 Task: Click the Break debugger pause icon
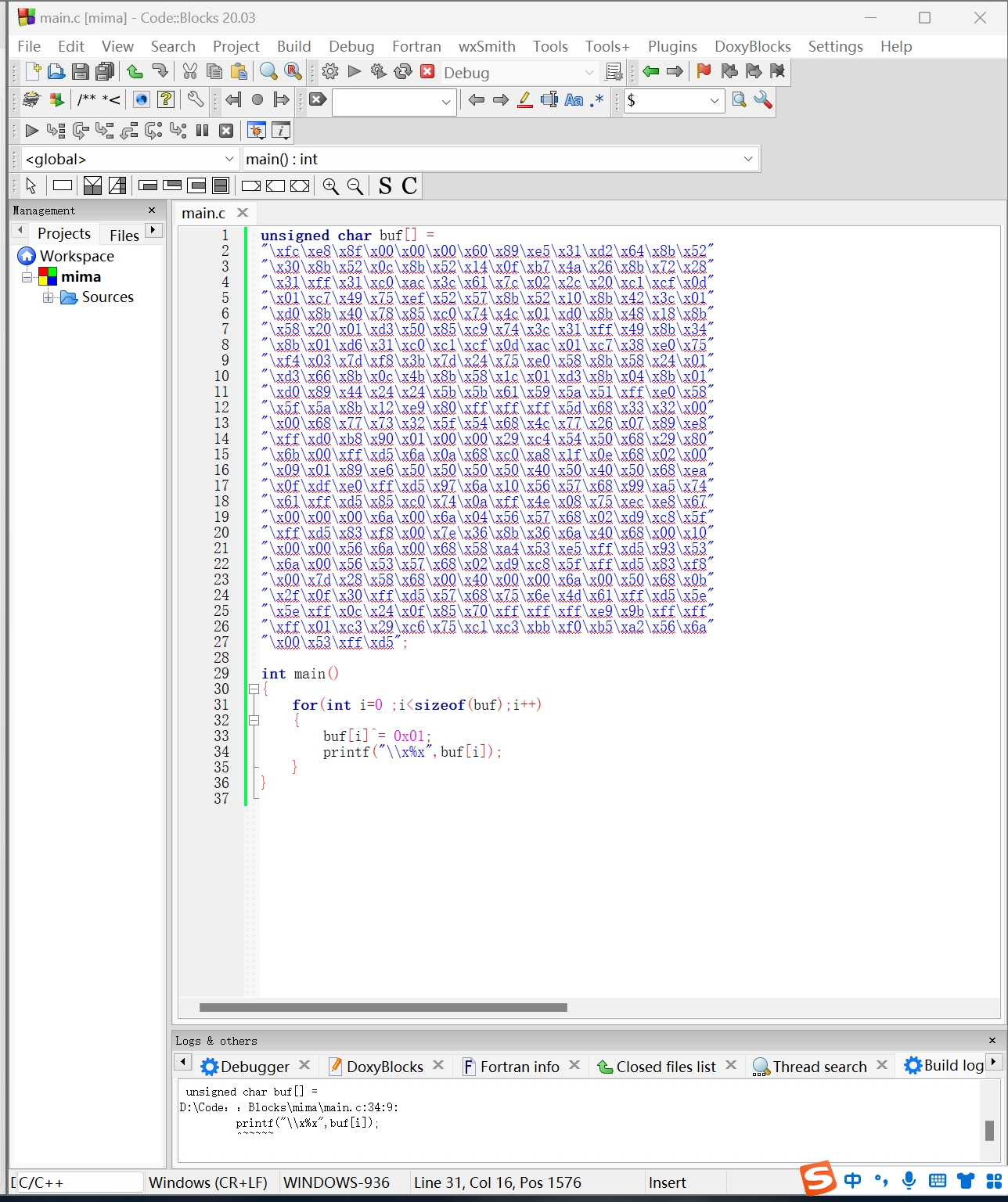tap(202, 131)
